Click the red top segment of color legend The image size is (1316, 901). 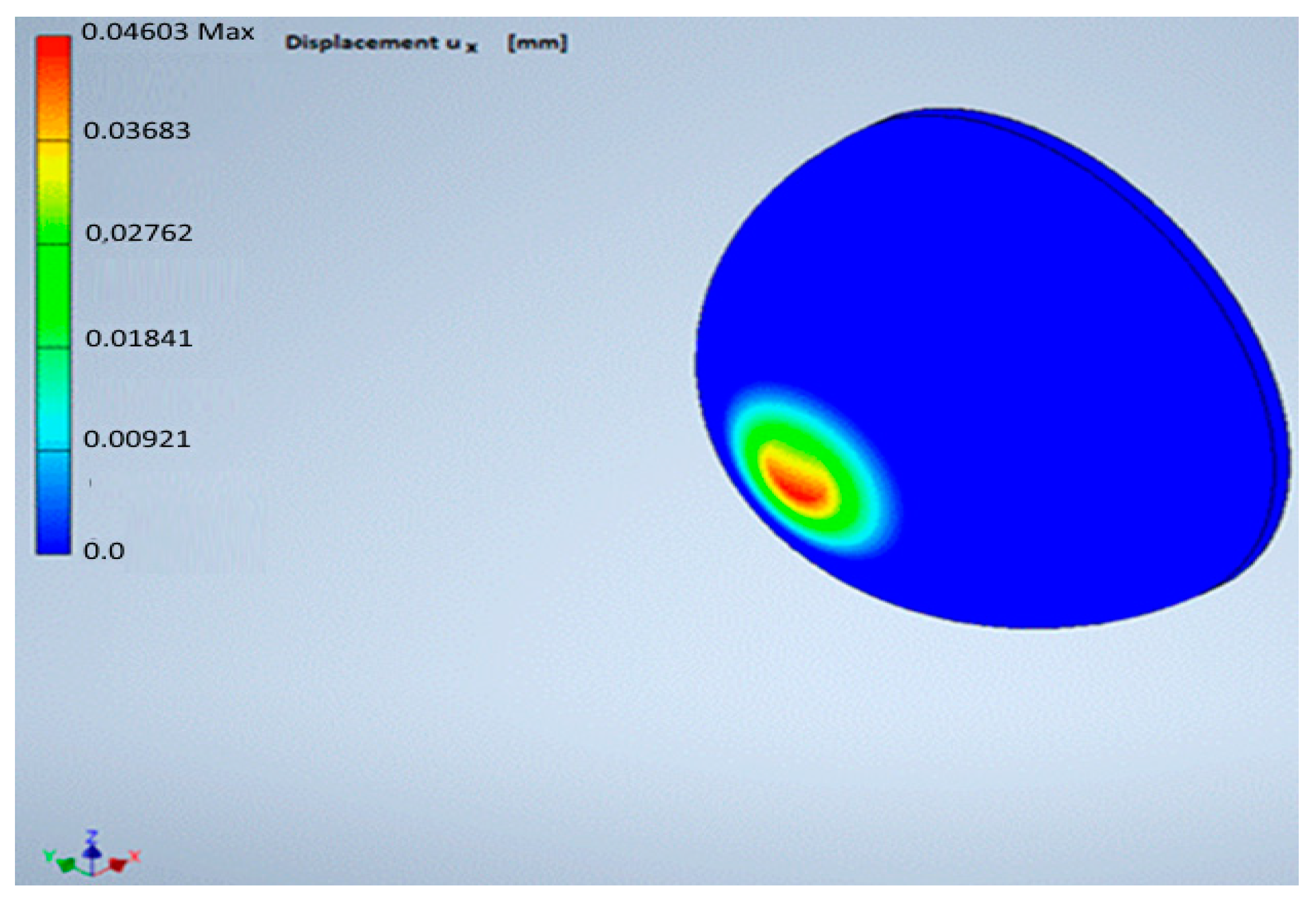54,63
